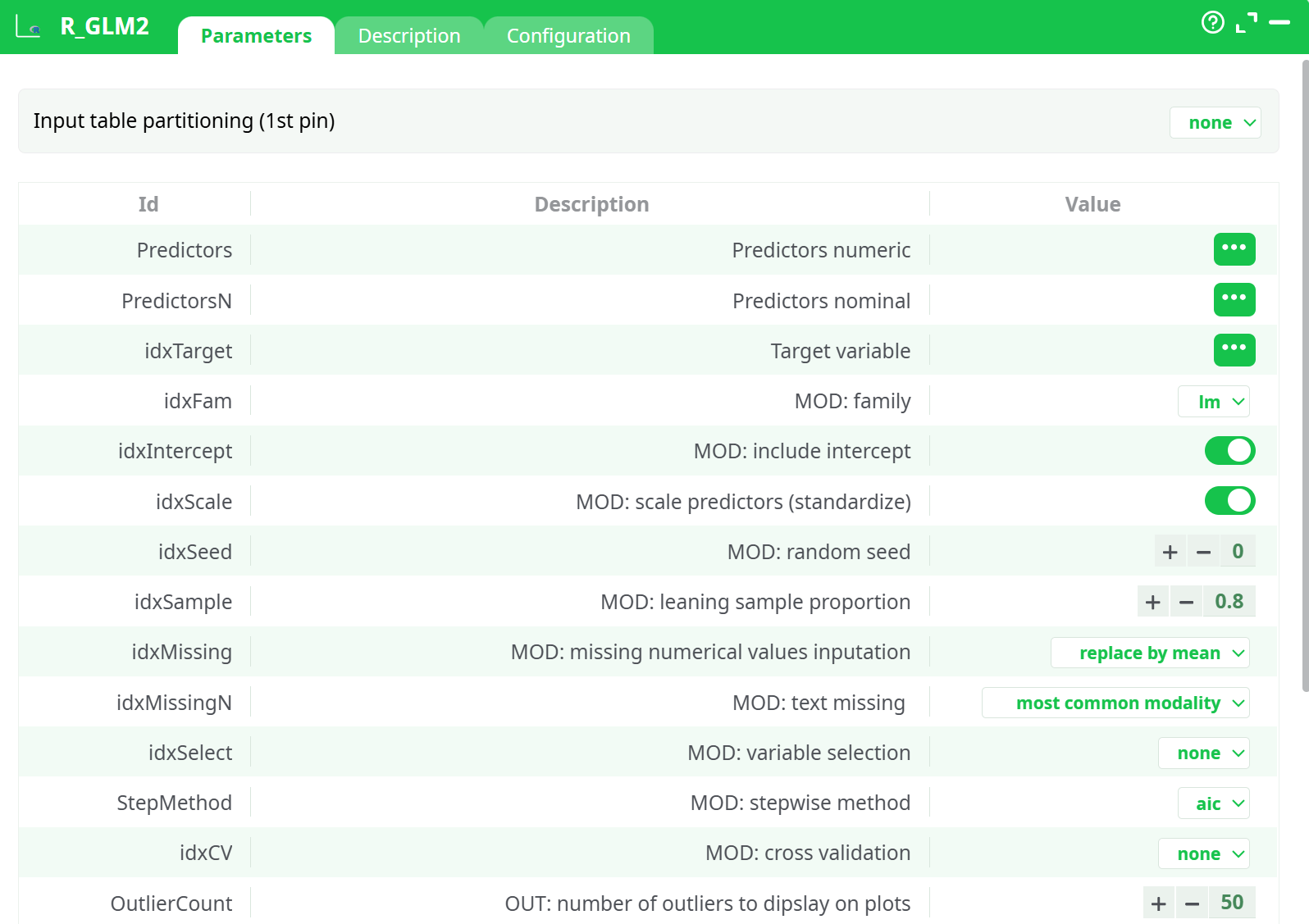1309x924 pixels.
Task: Click the vertical scrollbar on right
Action: [1305, 376]
